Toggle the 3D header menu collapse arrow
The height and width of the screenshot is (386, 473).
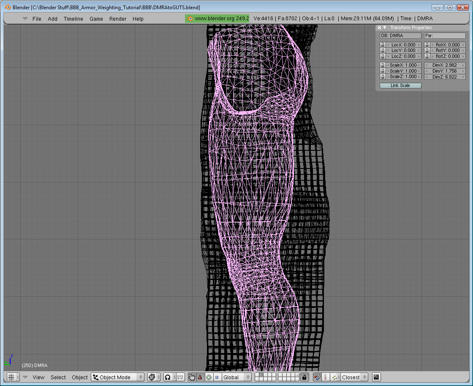click(25, 377)
